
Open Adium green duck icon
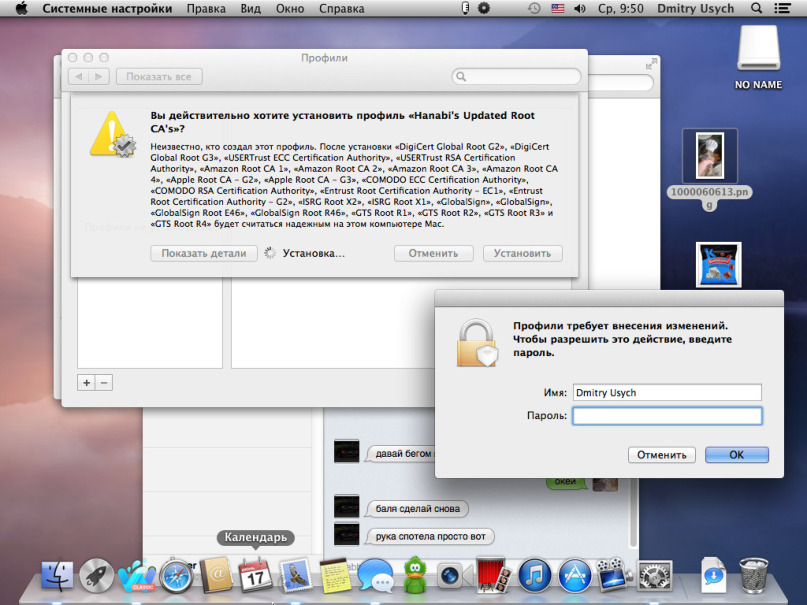(415, 574)
